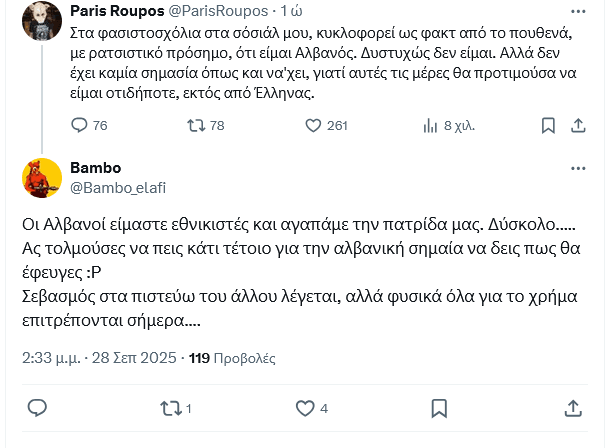The height and width of the screenshot is (448, 615).
Task: Click the 2:33 μ.μ. 28 Σεπ 2025 timestamp
Action: 99,357
